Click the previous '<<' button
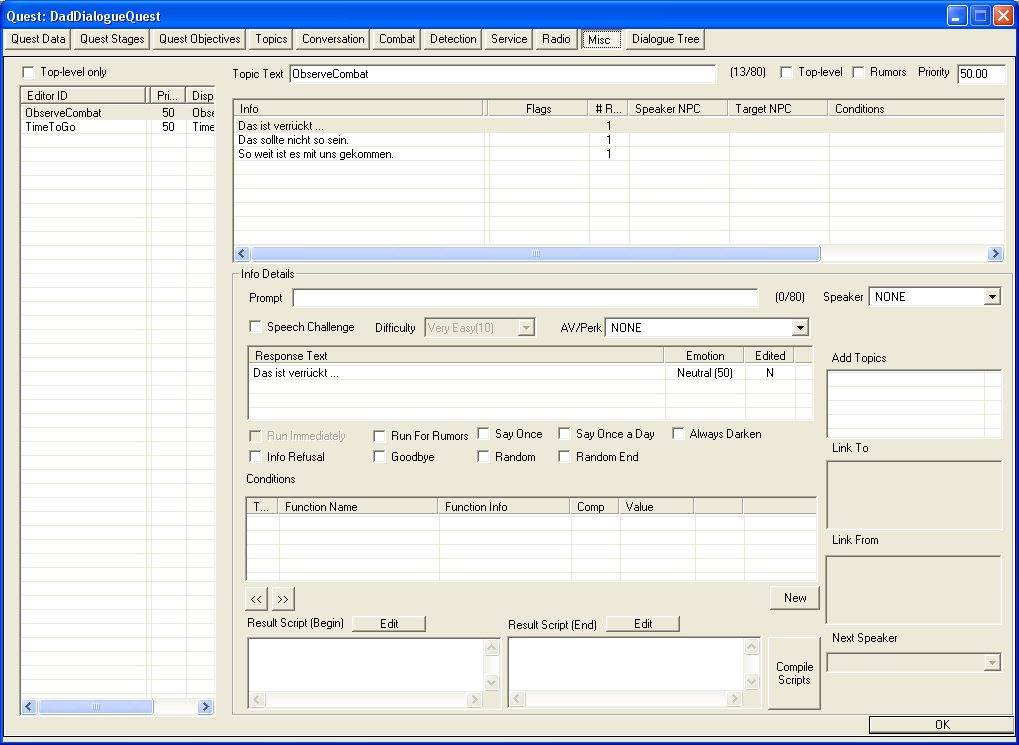Viewport: 1019px width, 745px height. click(x=256, y=599)
